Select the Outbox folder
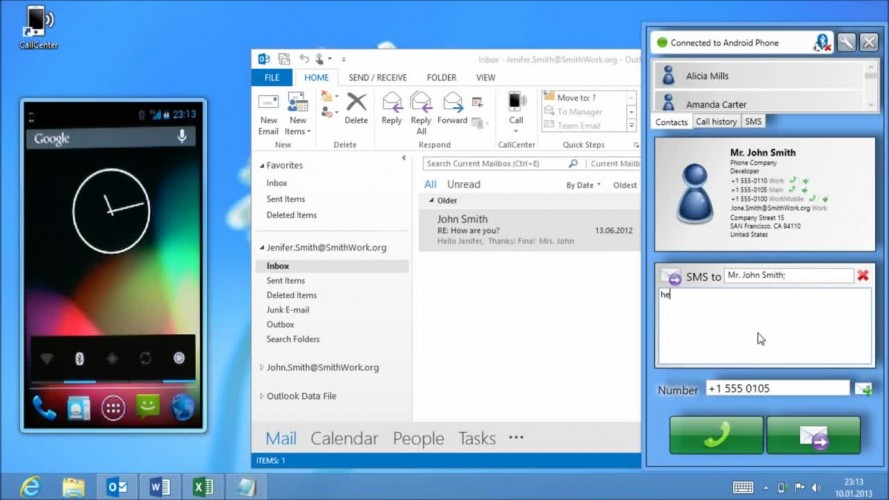The width and height of the screenshot is (889, 500). pyautogui.click(x=280, y=324)
